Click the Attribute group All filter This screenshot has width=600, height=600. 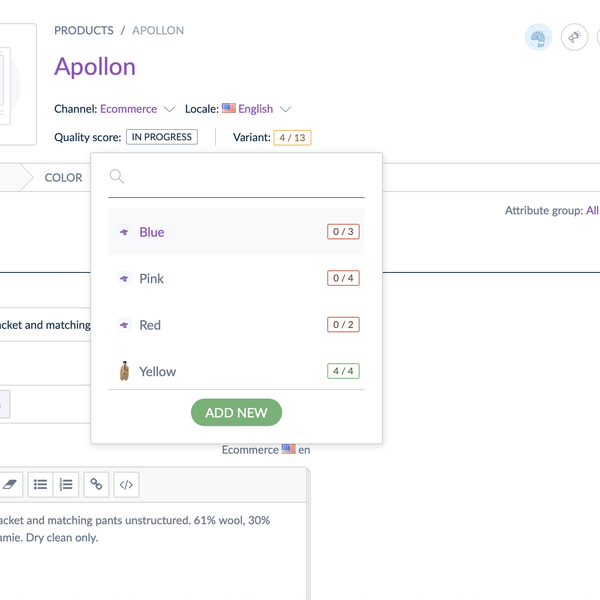(592, 211)
